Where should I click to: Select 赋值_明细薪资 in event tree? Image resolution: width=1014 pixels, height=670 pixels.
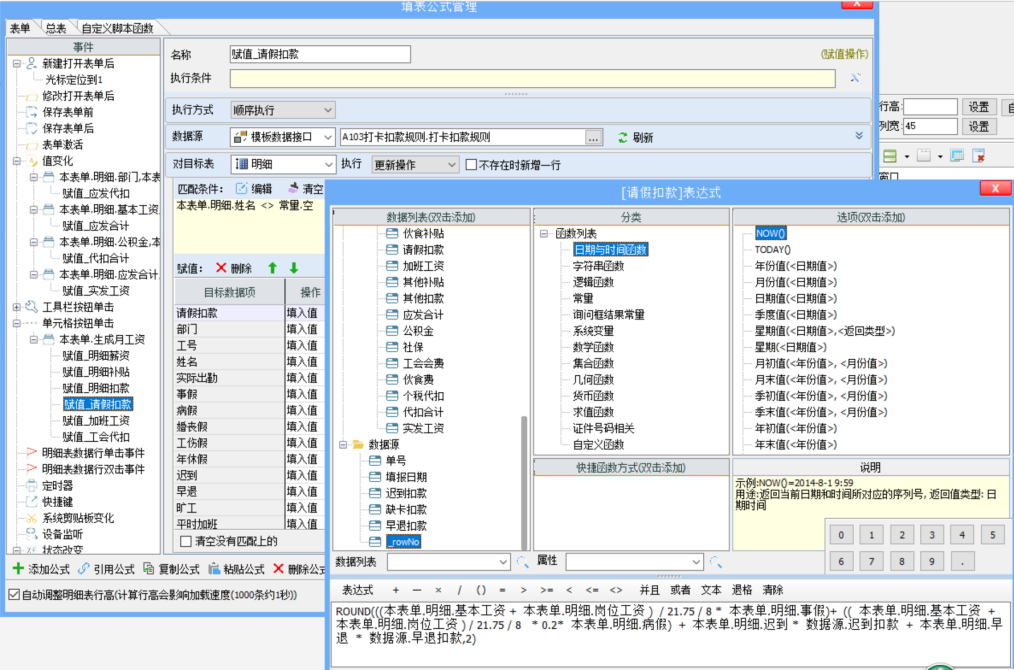coord(96,356)
